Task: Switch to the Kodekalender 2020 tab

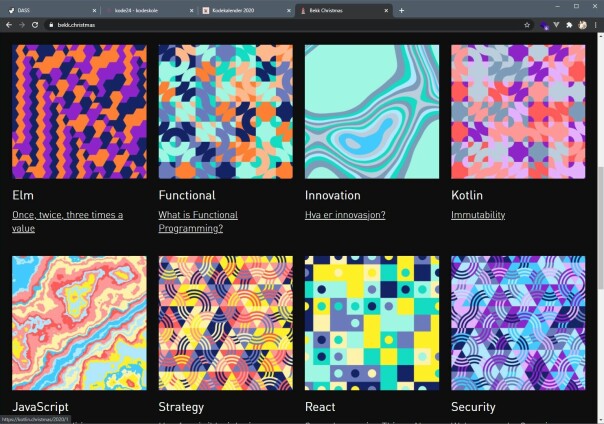Action: click(x=247, y=11)
